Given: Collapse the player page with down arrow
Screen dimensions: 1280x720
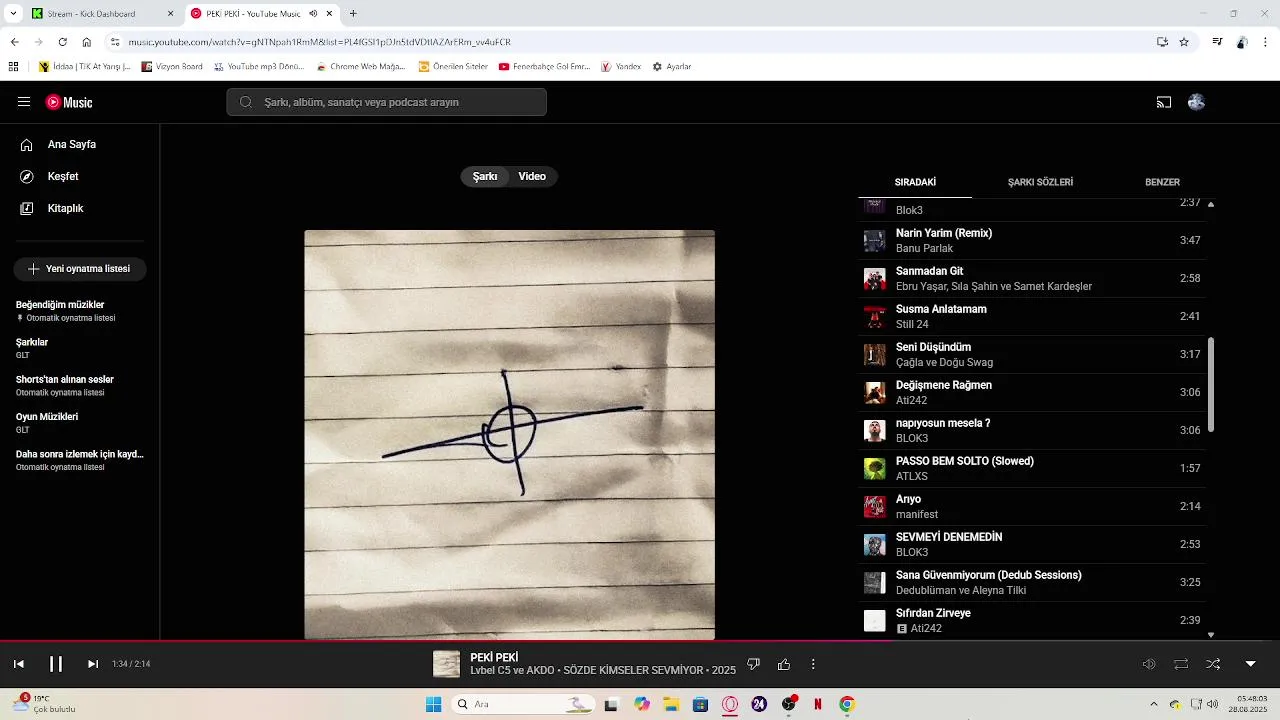Looking at the screenshot, I should click(x=1250, y=664).
